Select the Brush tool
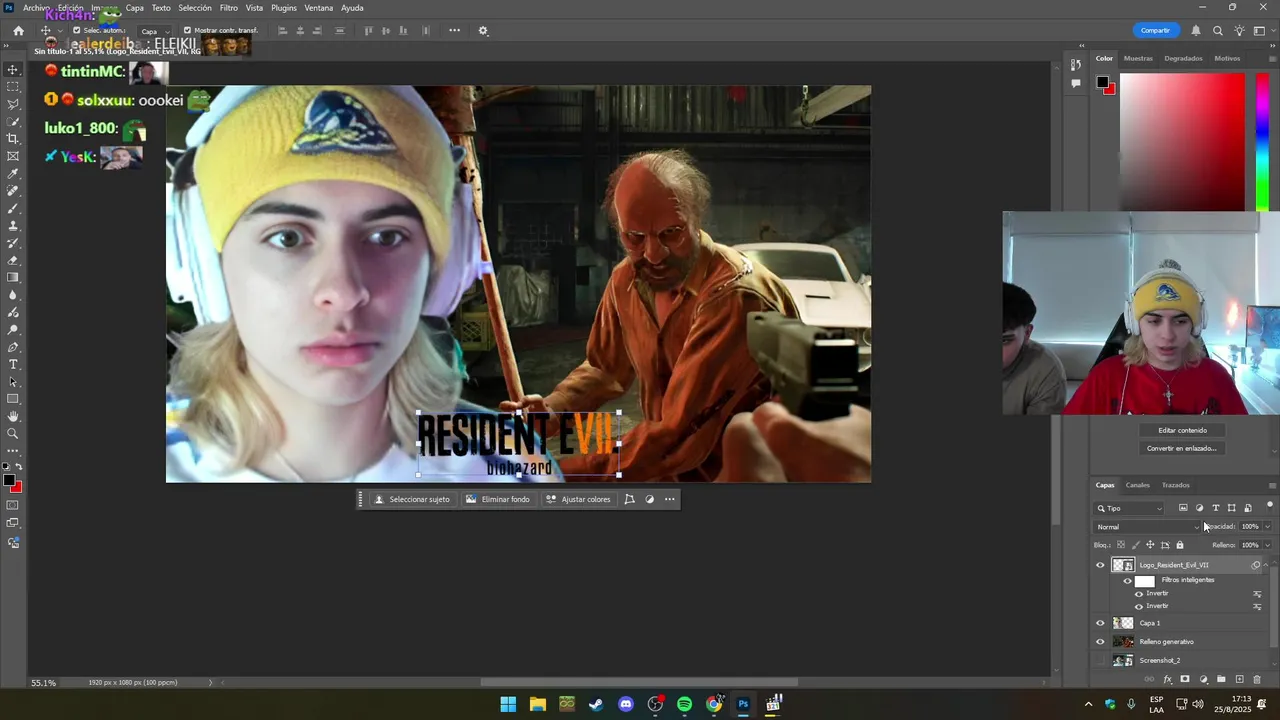Viewport: 1280px width, 720px height. [x=13, y=208]
